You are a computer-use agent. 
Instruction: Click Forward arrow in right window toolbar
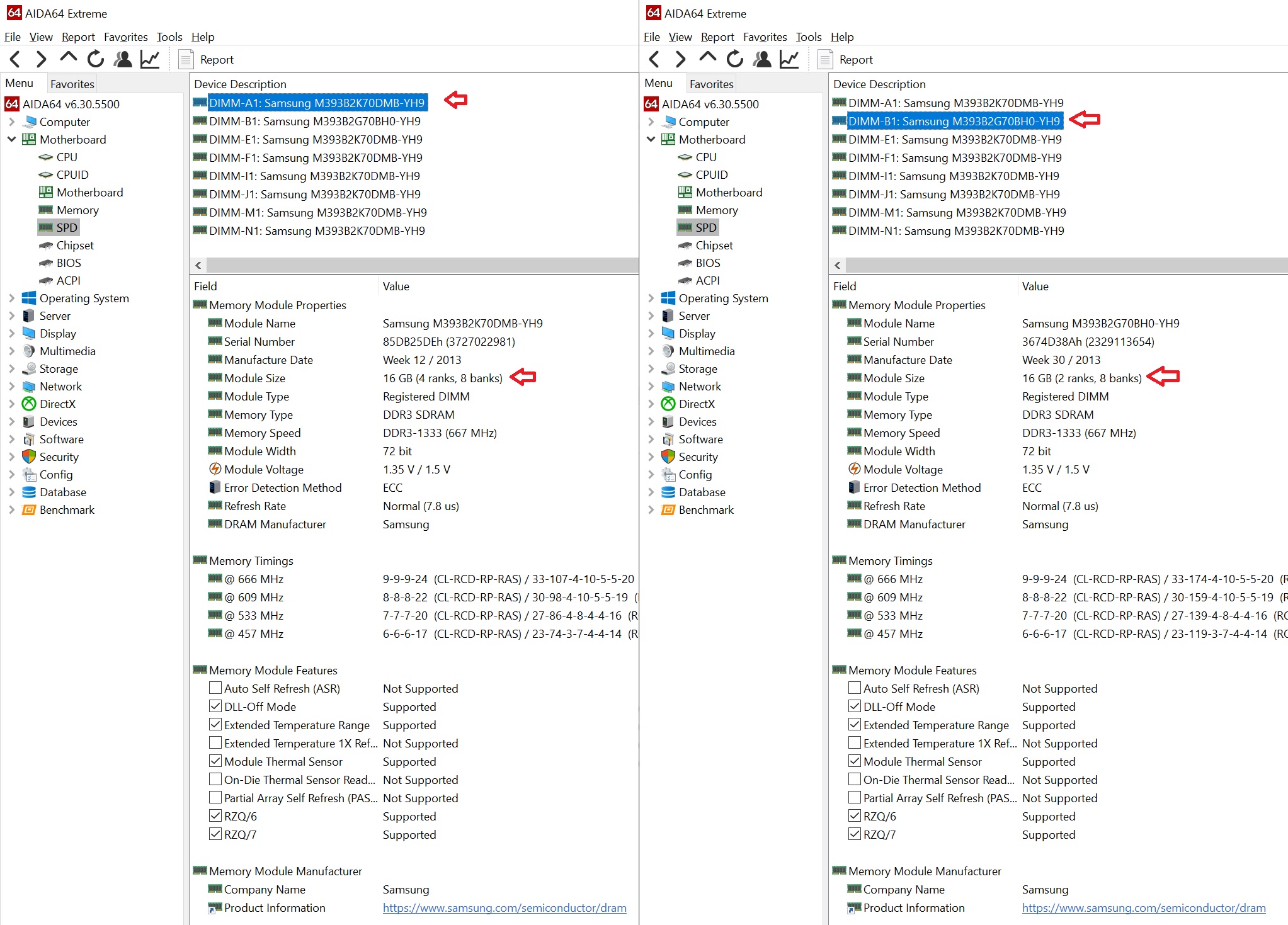(680, 59)
